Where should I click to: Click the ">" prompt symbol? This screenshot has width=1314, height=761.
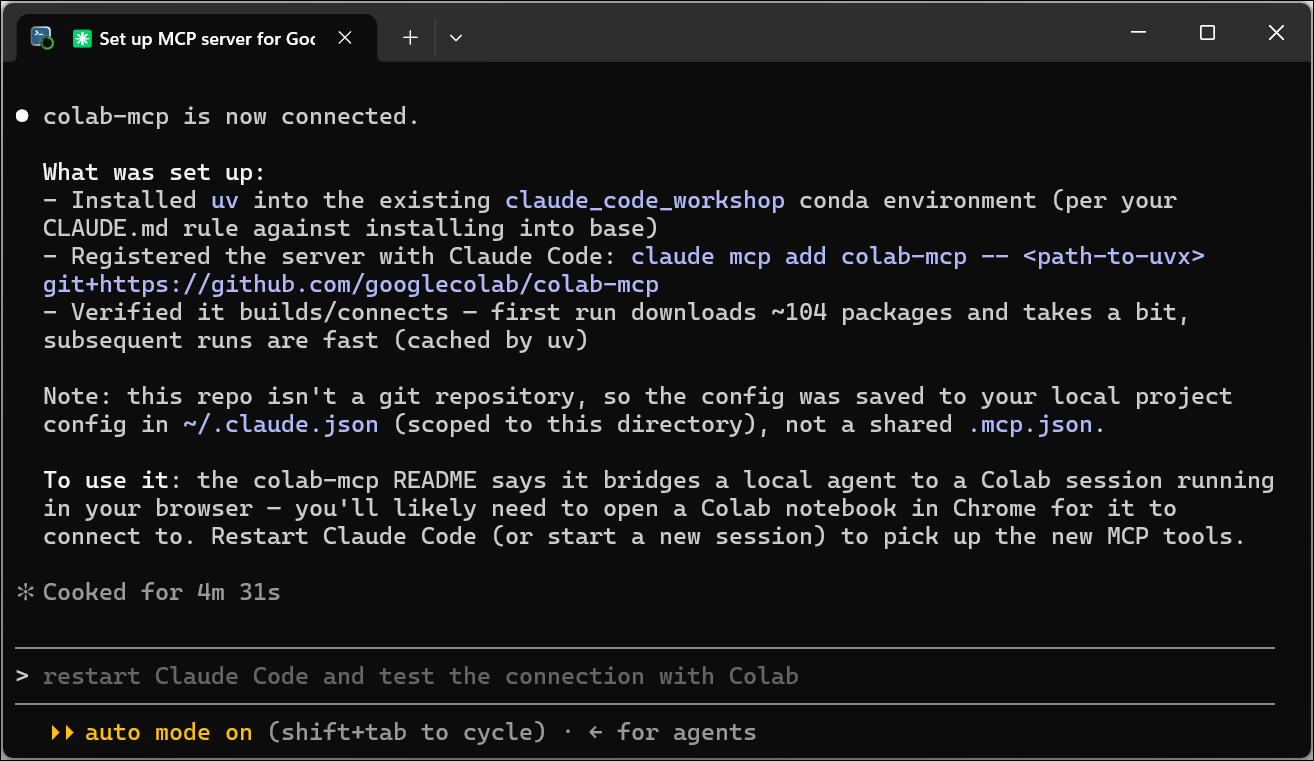tap(22, 676)
